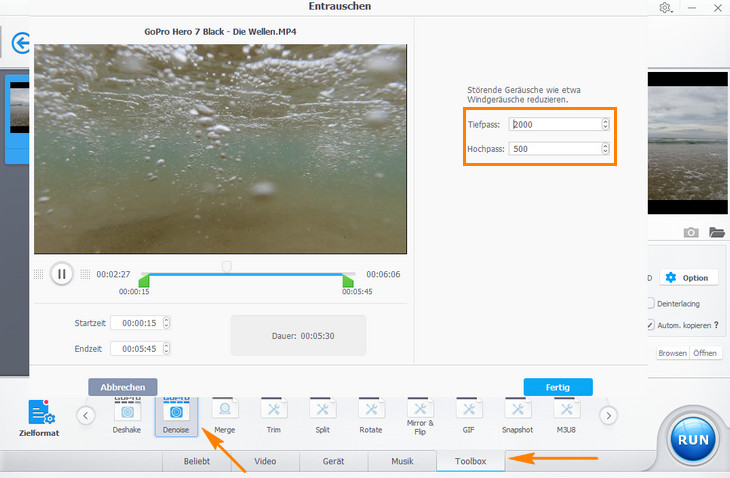Viewport: 730px width, 478px height.
Task: Click the green trim start marker
Action: 144,281
